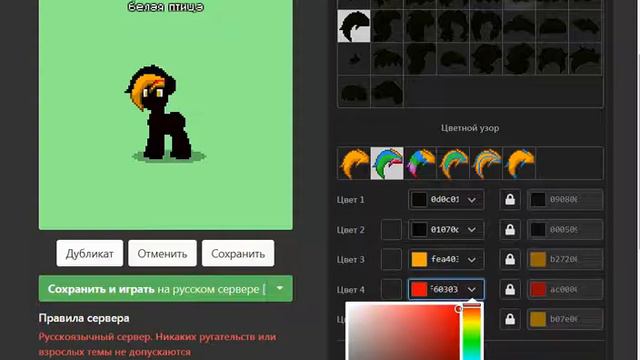Open the Цвет 3 color picker dropdown arrow

pyautogui.click(x=471, y=260)
